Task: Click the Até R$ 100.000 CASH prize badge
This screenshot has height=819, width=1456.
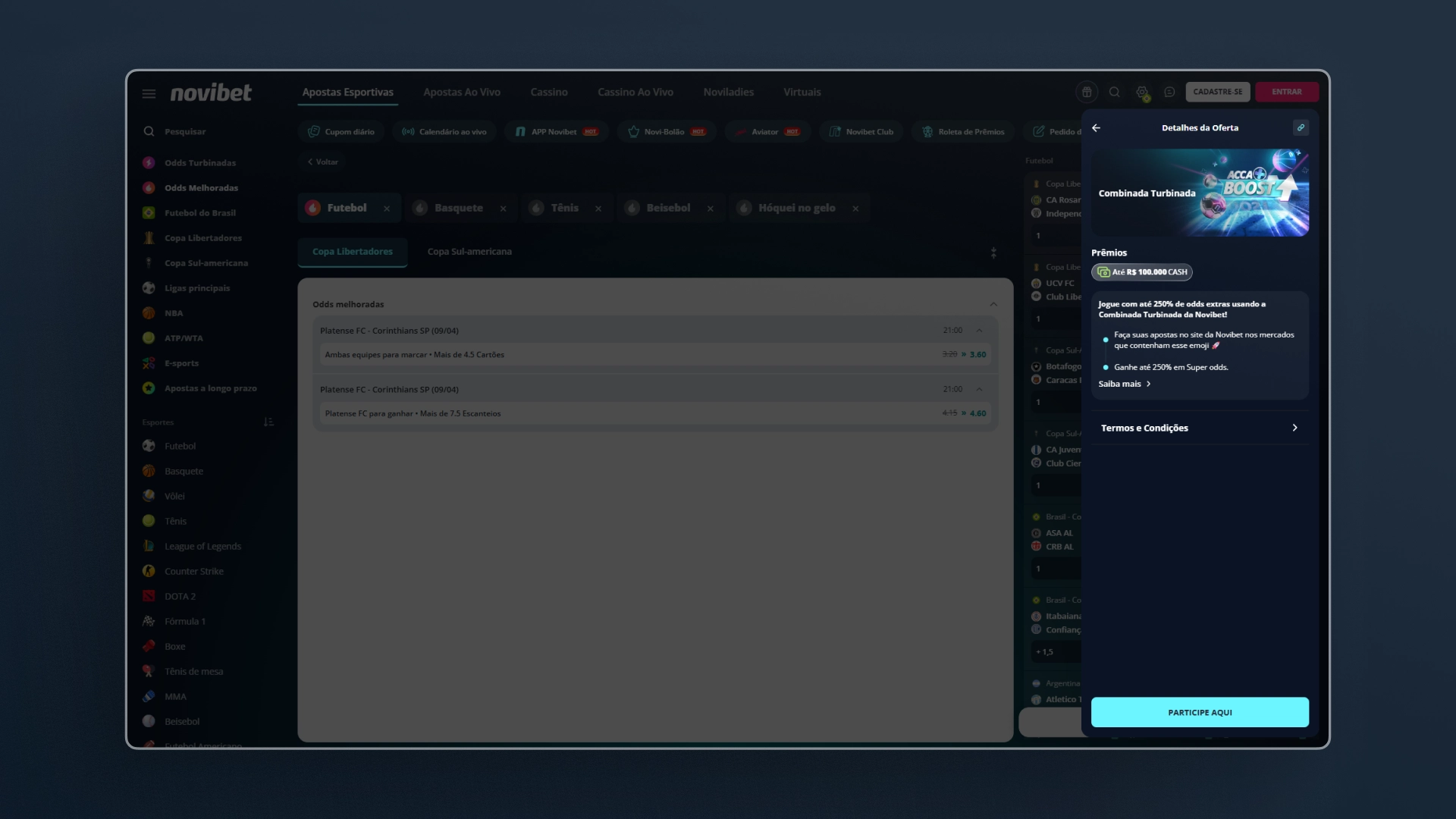Action: click(1142, 272)
